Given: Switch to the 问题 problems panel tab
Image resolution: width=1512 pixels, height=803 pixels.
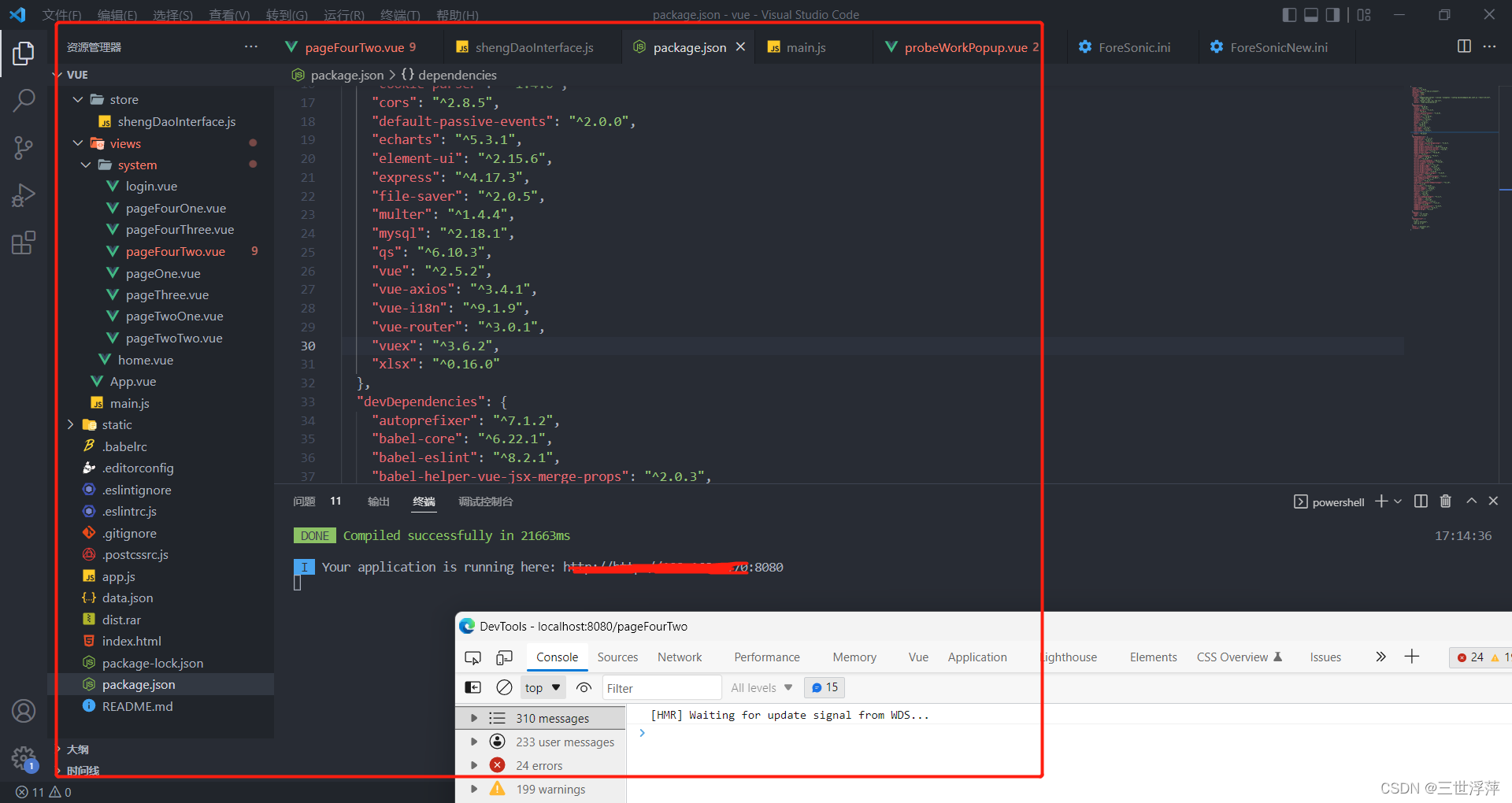Looking at the screenshot, I should point(317,501).
